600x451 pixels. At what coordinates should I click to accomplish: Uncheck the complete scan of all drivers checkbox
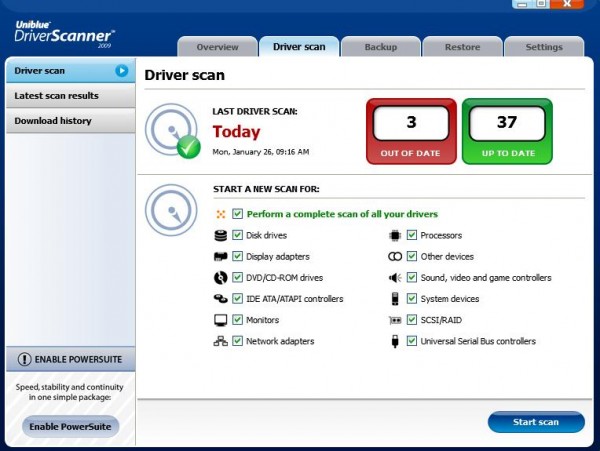[x=237, y=214]
